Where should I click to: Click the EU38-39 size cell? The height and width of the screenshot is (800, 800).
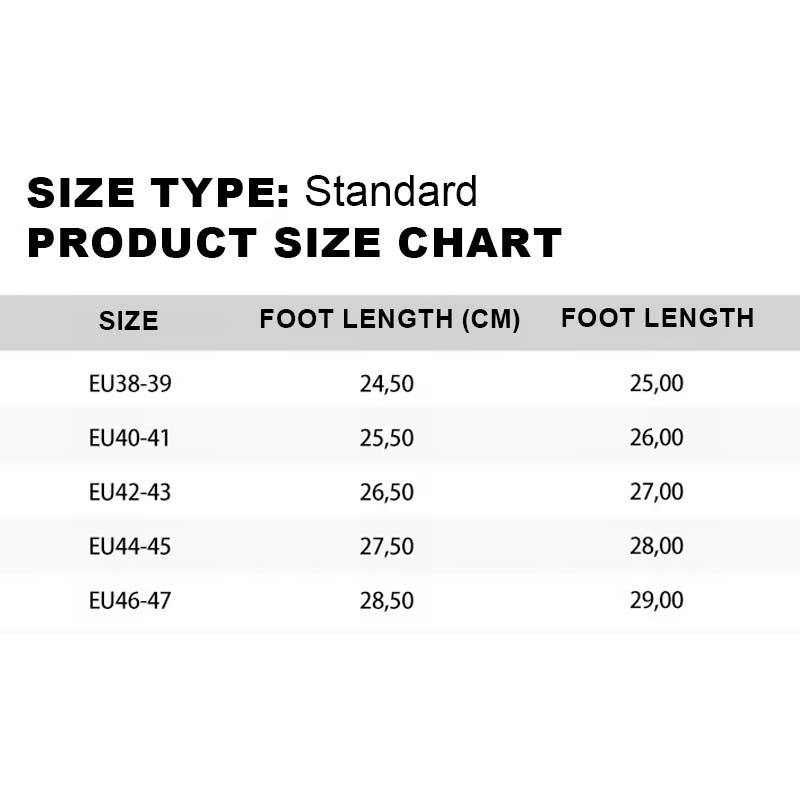[130, 383]
